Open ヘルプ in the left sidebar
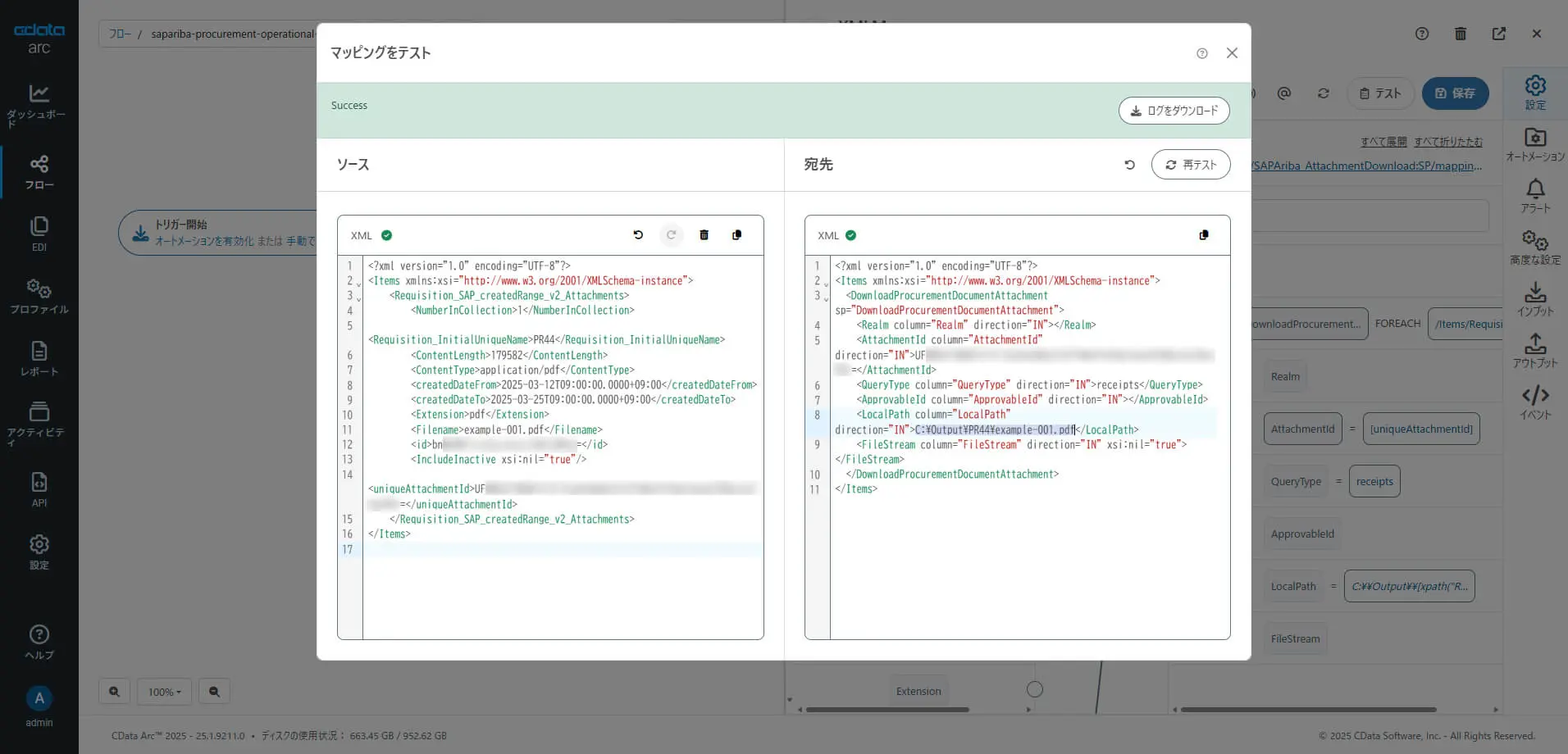This screenshot has width=1568, height=754. [39, 642]
